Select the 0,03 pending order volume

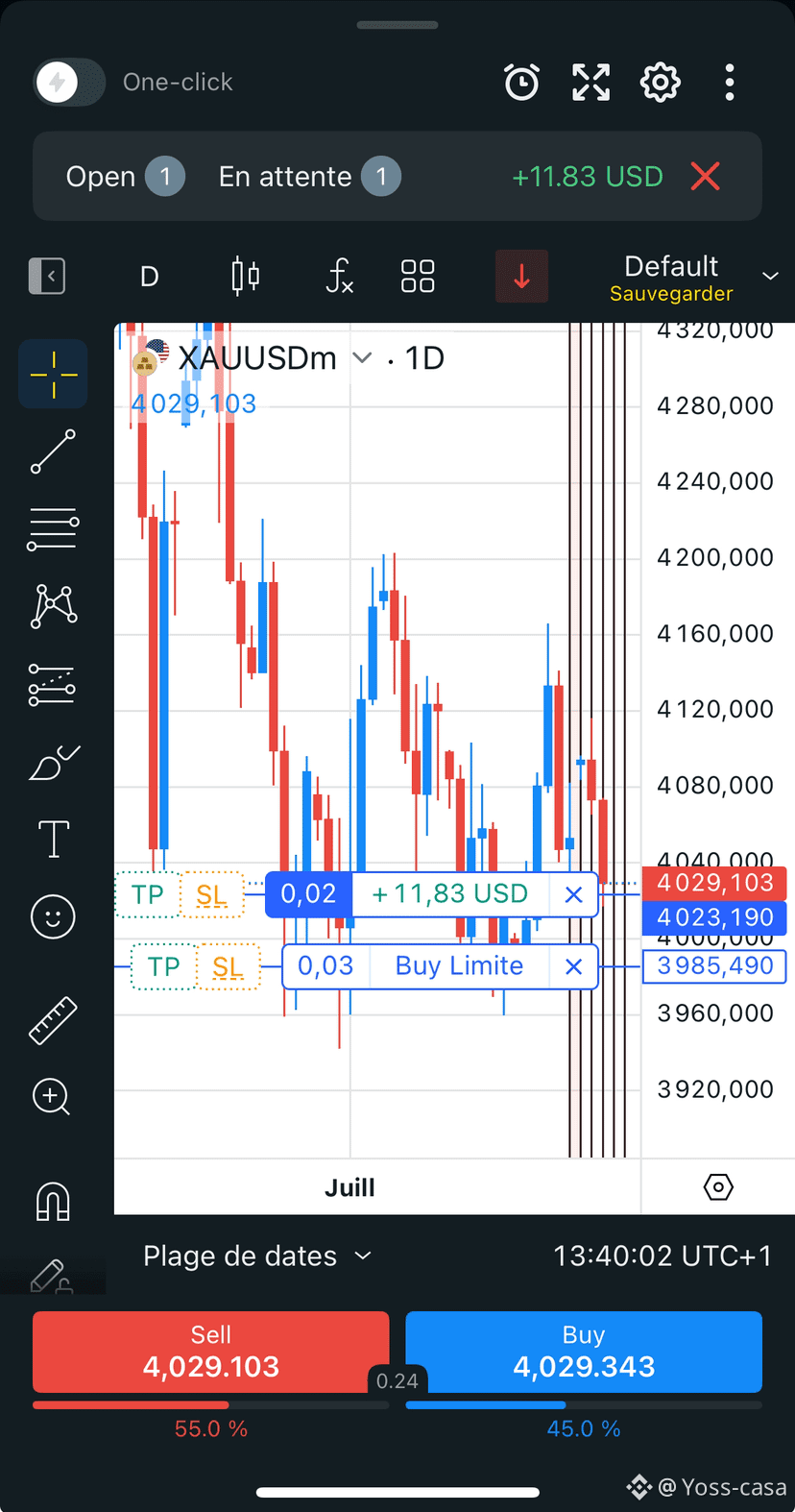325,965
